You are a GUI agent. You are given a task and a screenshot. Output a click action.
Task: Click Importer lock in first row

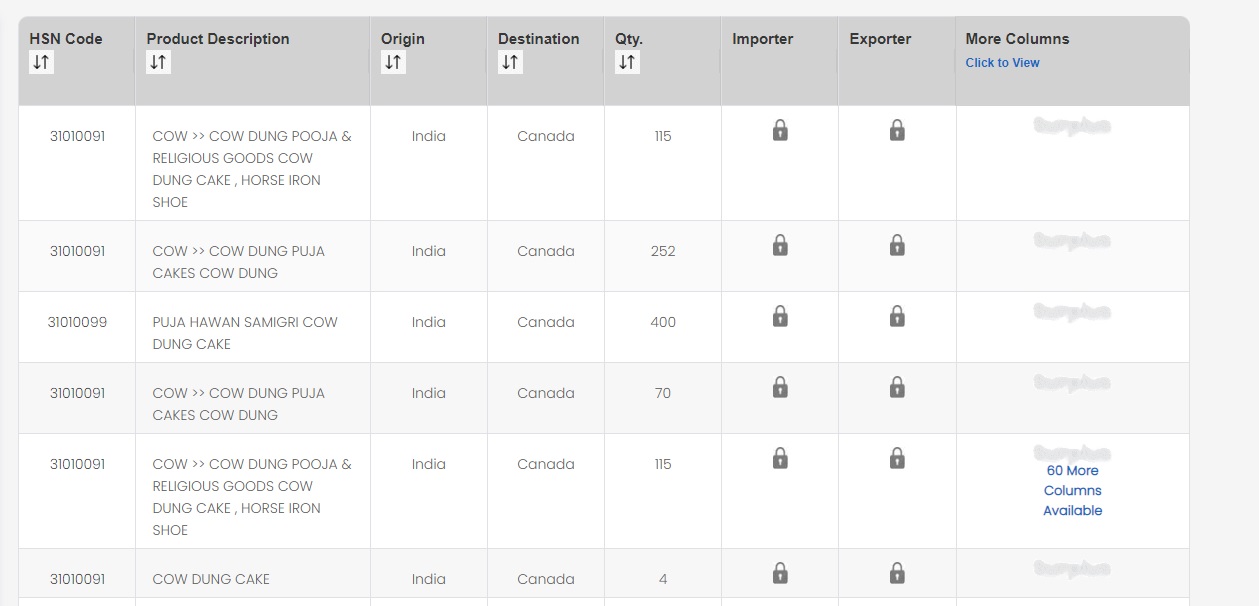pyautogui.click(x=780, y=130)
